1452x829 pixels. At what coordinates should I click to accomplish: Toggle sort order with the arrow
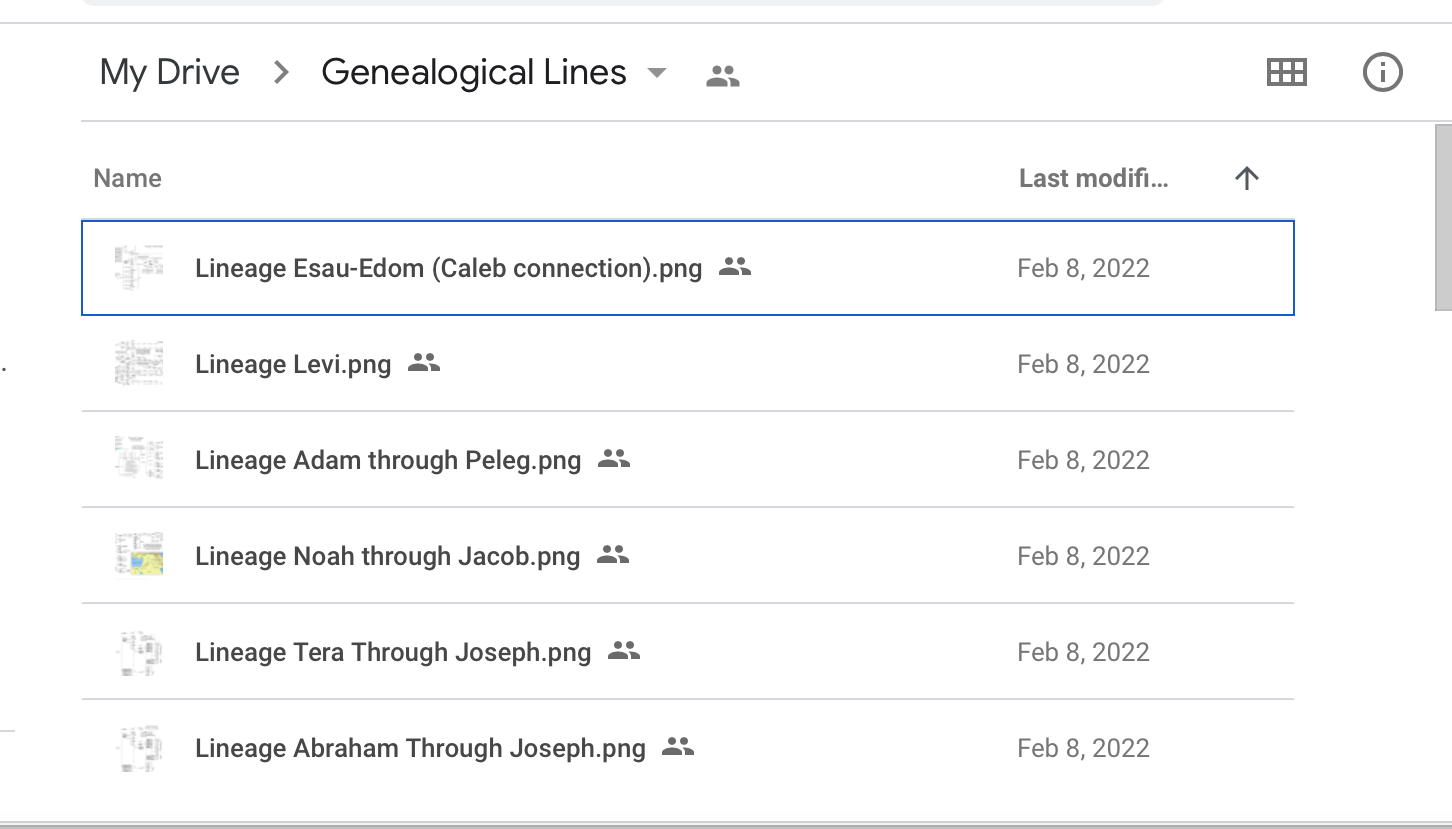click(x=1246, y=177)
